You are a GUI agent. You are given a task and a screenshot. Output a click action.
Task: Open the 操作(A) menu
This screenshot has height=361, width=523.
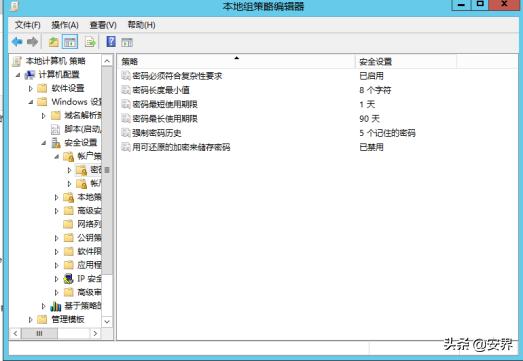[x=65, y=25]
